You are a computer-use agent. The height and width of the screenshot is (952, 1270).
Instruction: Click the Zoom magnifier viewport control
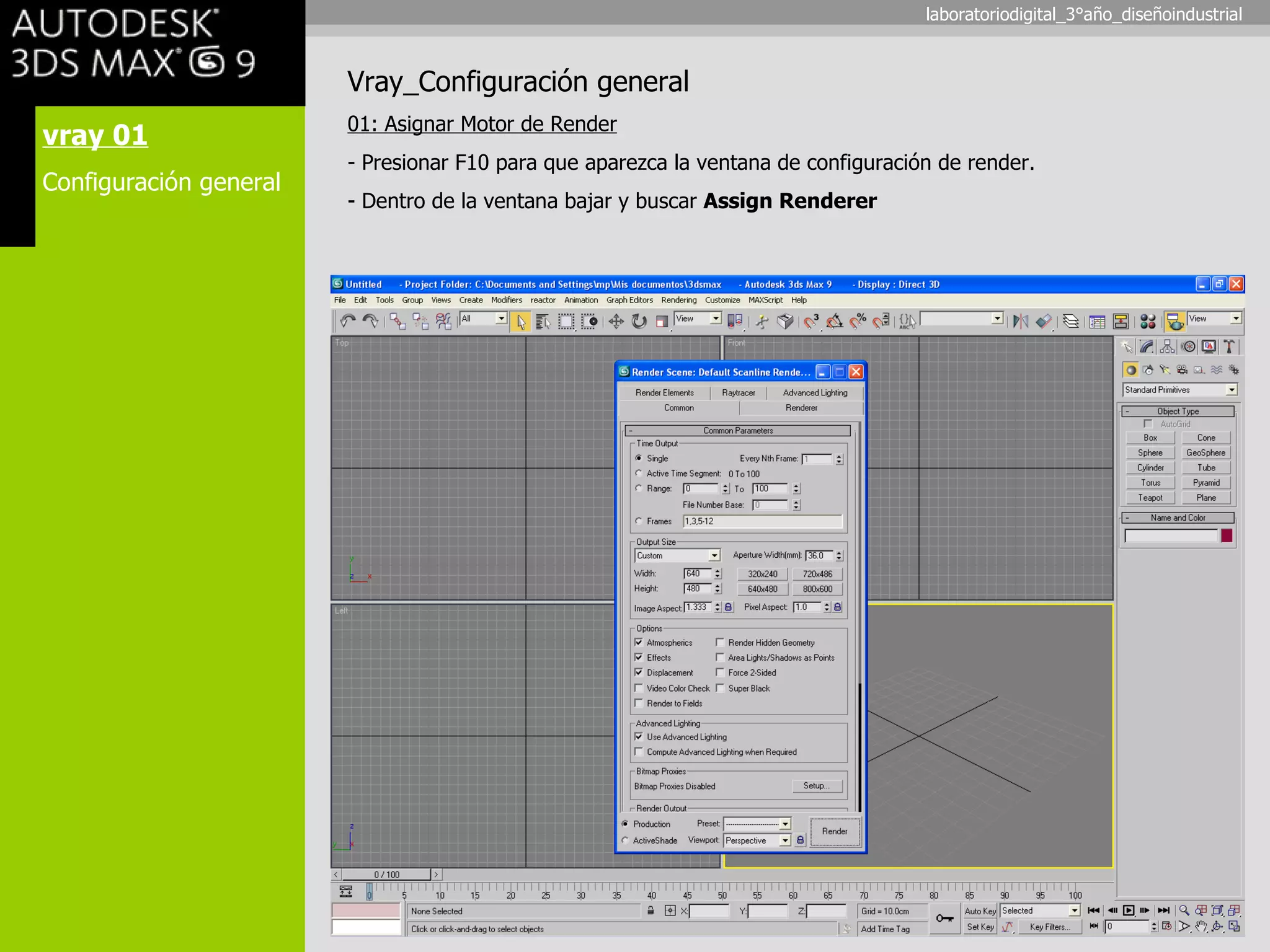(x=1184, y=910)
